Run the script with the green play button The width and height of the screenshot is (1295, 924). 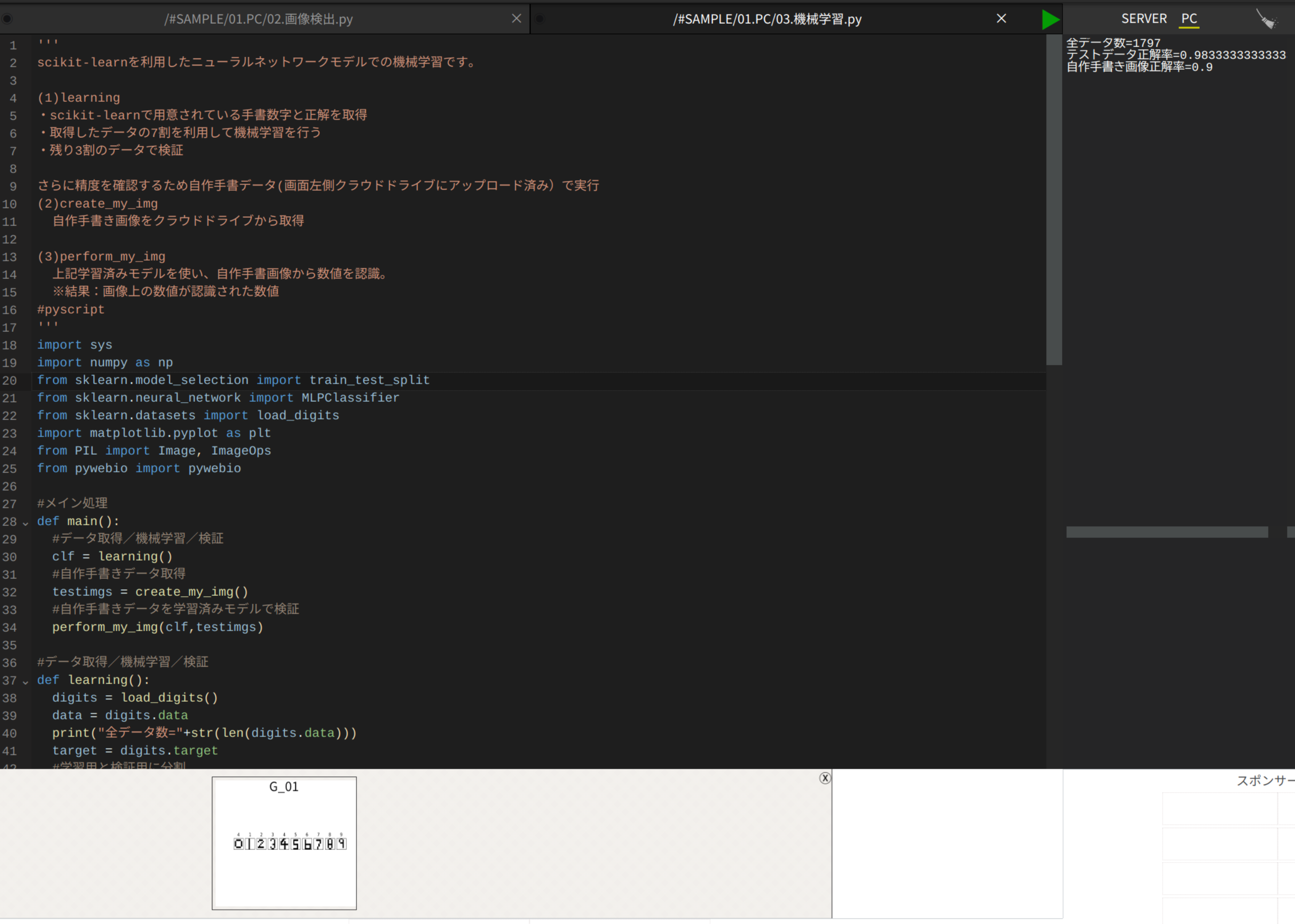click(1050, 19)
